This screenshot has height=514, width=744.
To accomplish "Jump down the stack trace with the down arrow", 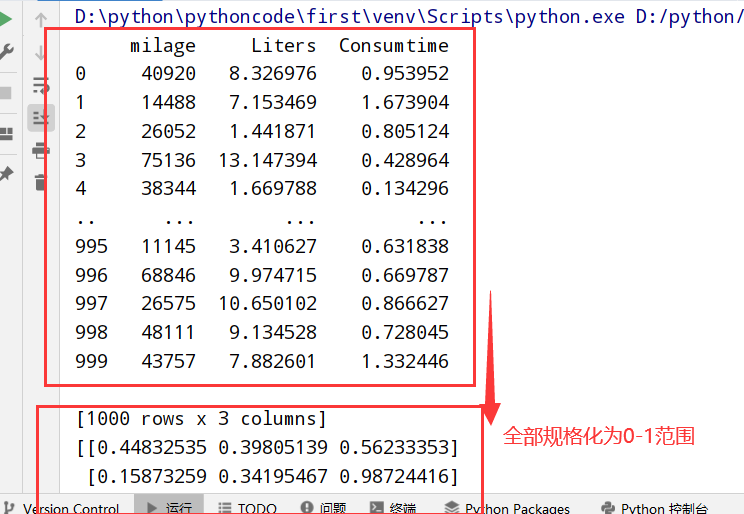I will [41, 52].
